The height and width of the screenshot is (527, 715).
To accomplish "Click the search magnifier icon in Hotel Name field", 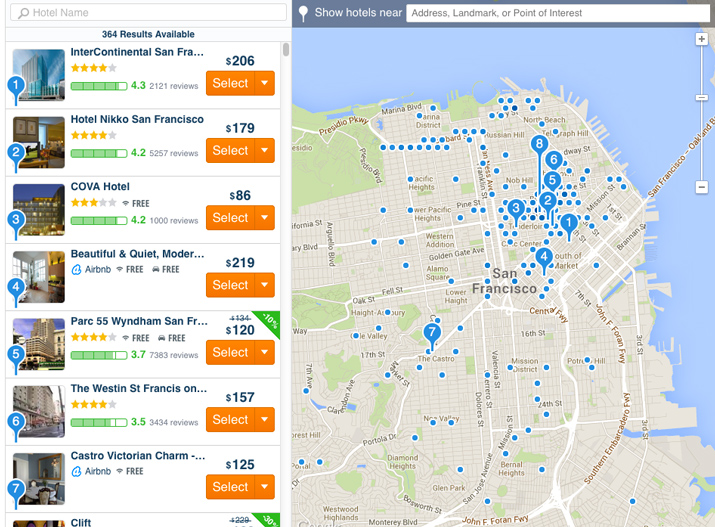I will (x=23, y=13).
